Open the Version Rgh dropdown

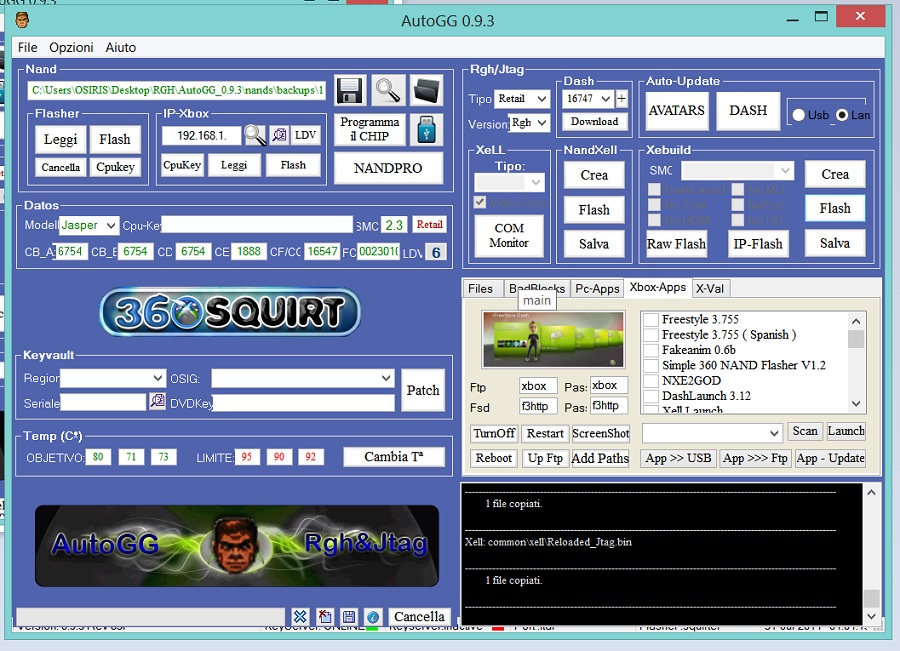(530, 122)
